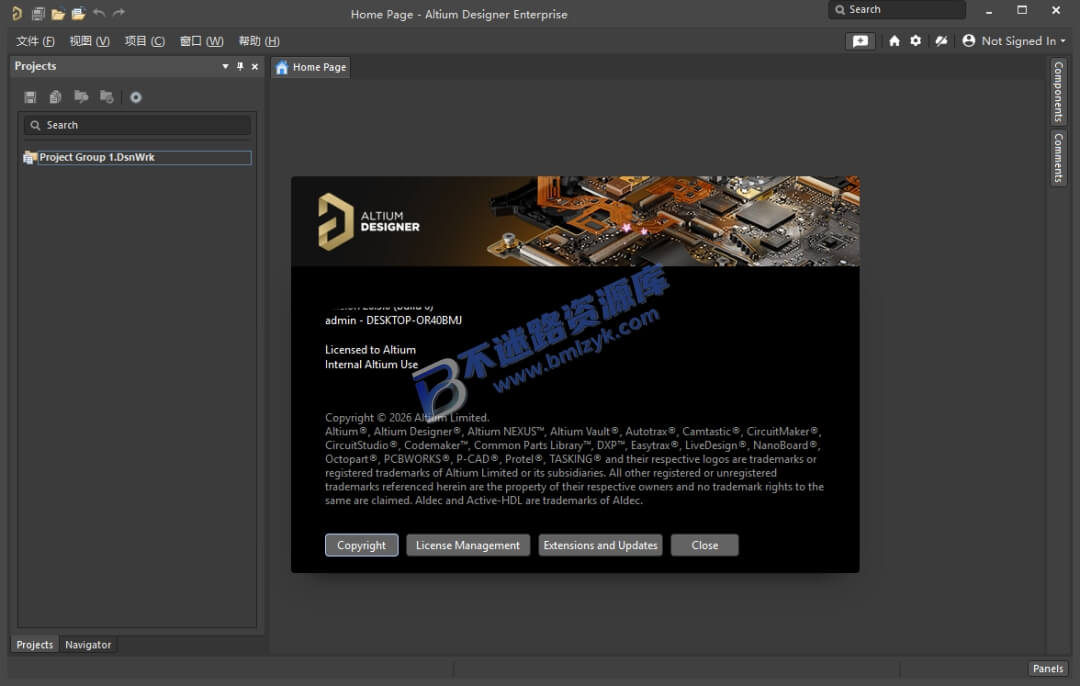The width and height of the screenshot is (1080, 686).
Task: Redo the action with the forward arrow
Action: point(119,12)
